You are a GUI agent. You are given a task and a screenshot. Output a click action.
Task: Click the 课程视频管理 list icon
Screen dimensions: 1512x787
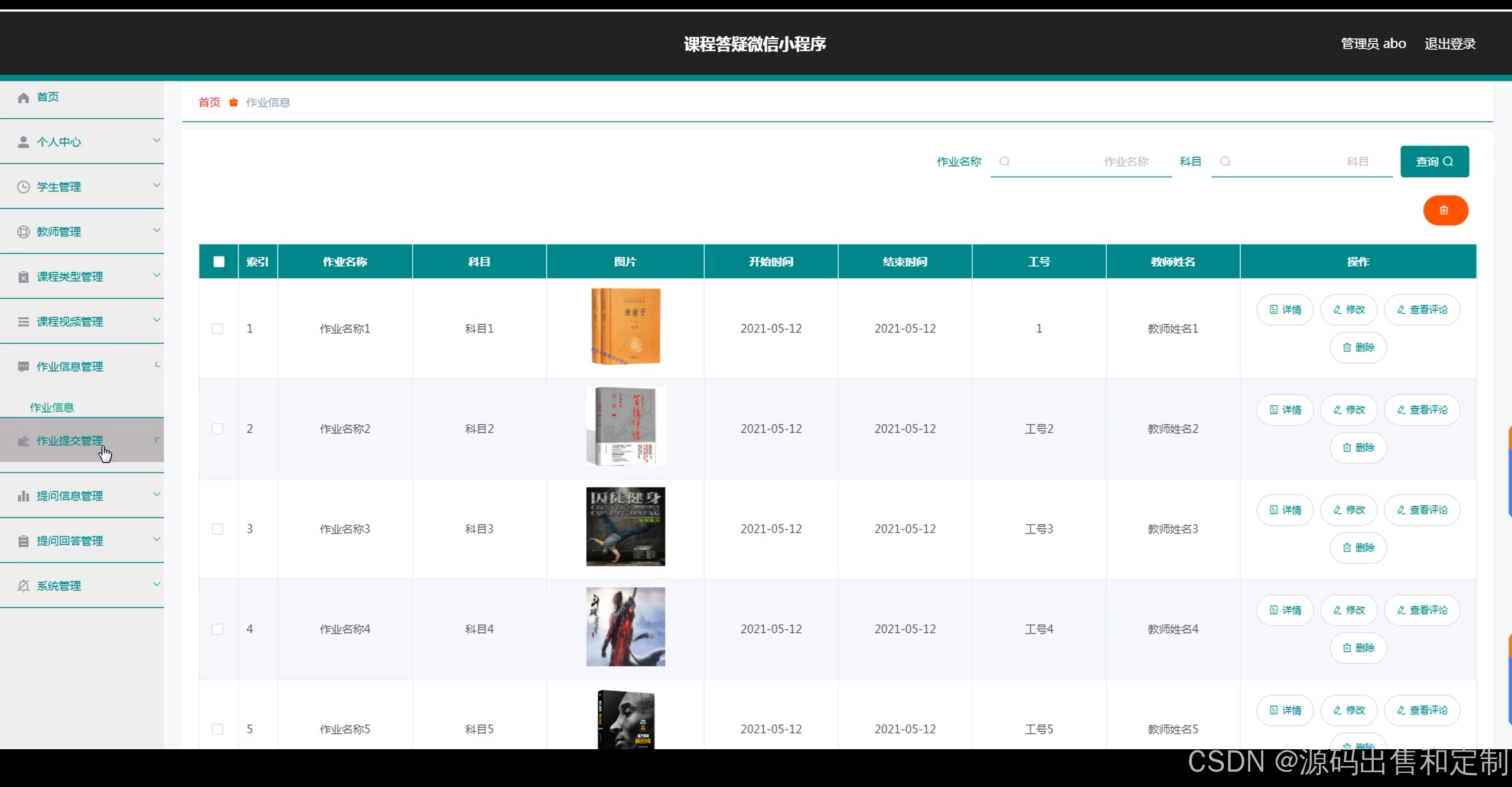(x=24, y=322)
